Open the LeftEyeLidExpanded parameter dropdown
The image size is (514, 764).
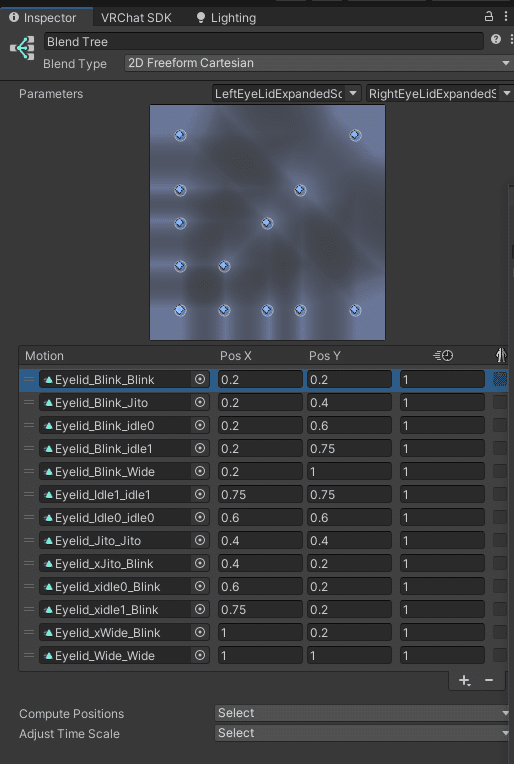(x=286, y=94)
